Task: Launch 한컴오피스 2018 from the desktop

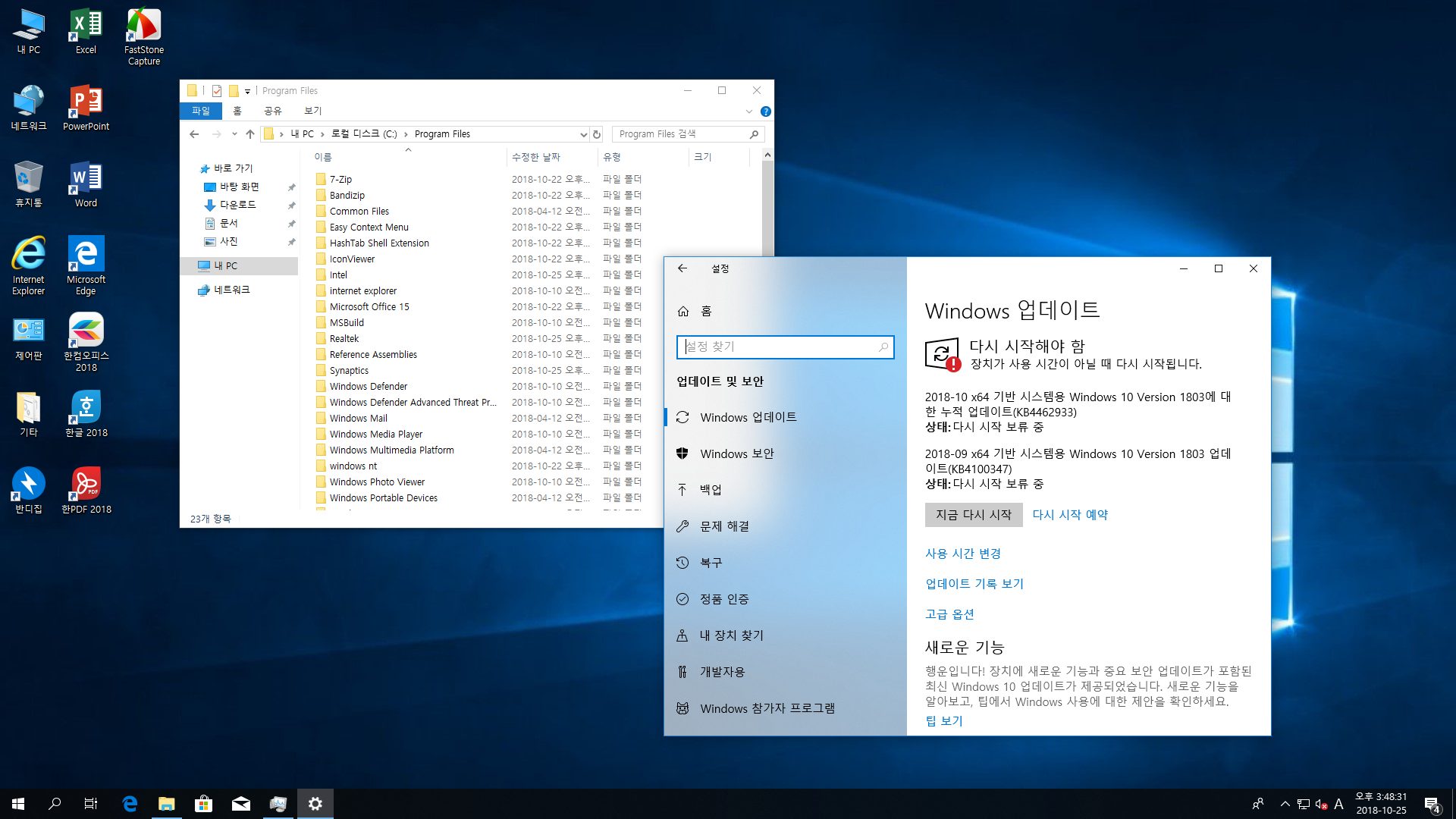Action: pyautogui.click(x=86, y=343)
